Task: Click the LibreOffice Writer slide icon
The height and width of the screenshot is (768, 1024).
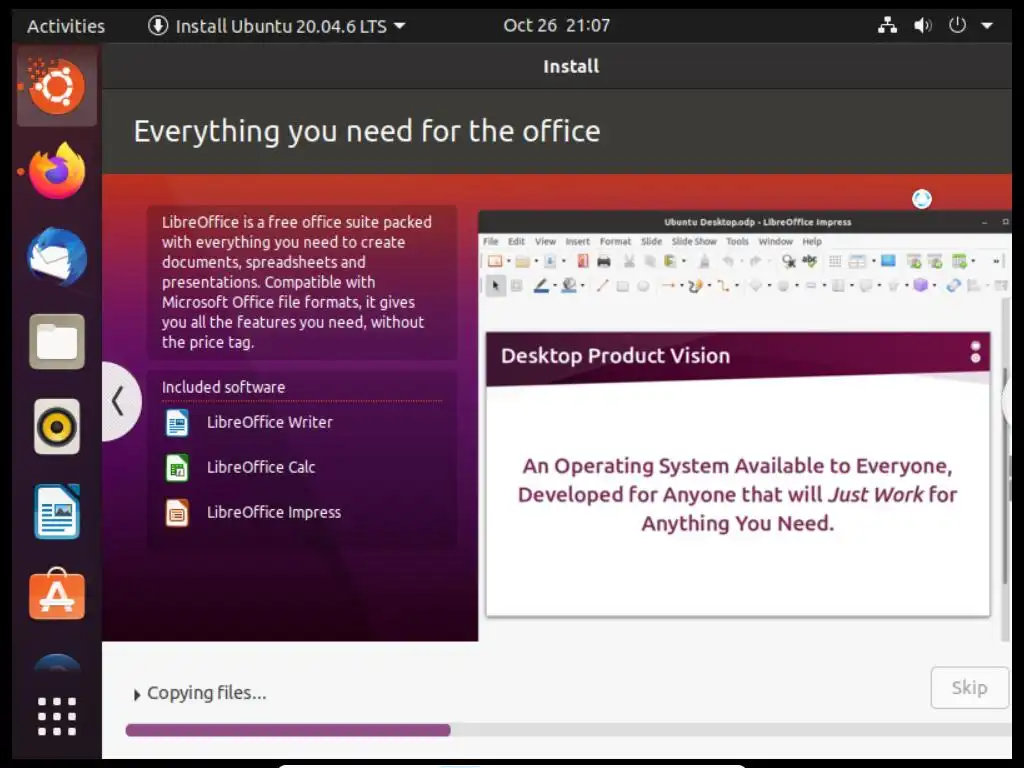Action: point(177,423)
